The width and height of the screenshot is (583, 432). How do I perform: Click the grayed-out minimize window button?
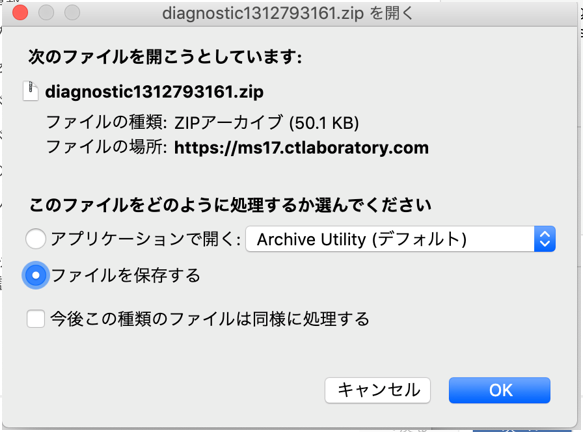point(46,13)
